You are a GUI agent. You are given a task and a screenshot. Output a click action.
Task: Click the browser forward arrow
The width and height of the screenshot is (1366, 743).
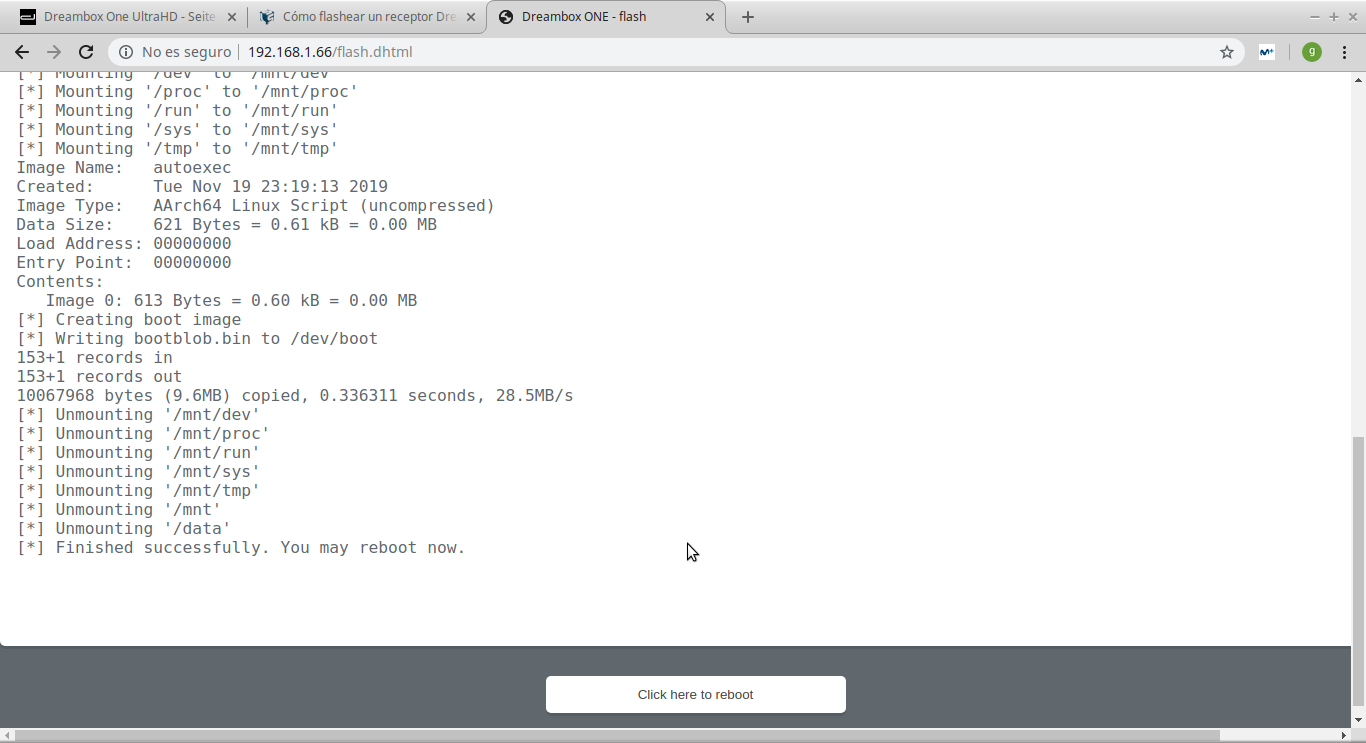click(x=54, y=52)
